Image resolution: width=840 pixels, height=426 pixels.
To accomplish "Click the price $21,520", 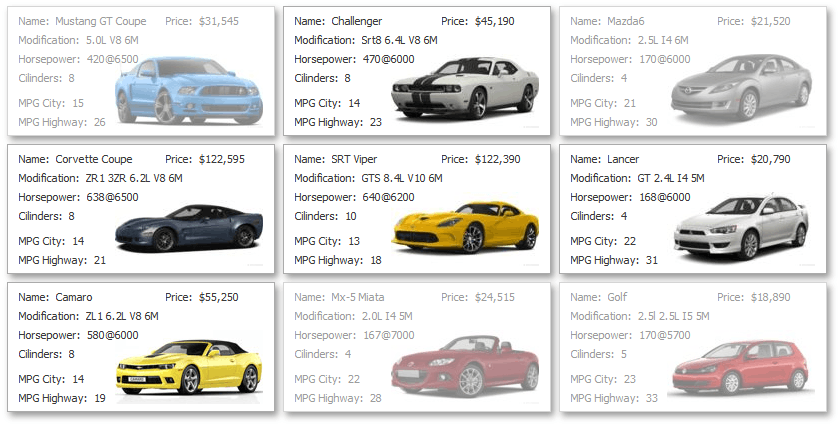I will 770,21.
